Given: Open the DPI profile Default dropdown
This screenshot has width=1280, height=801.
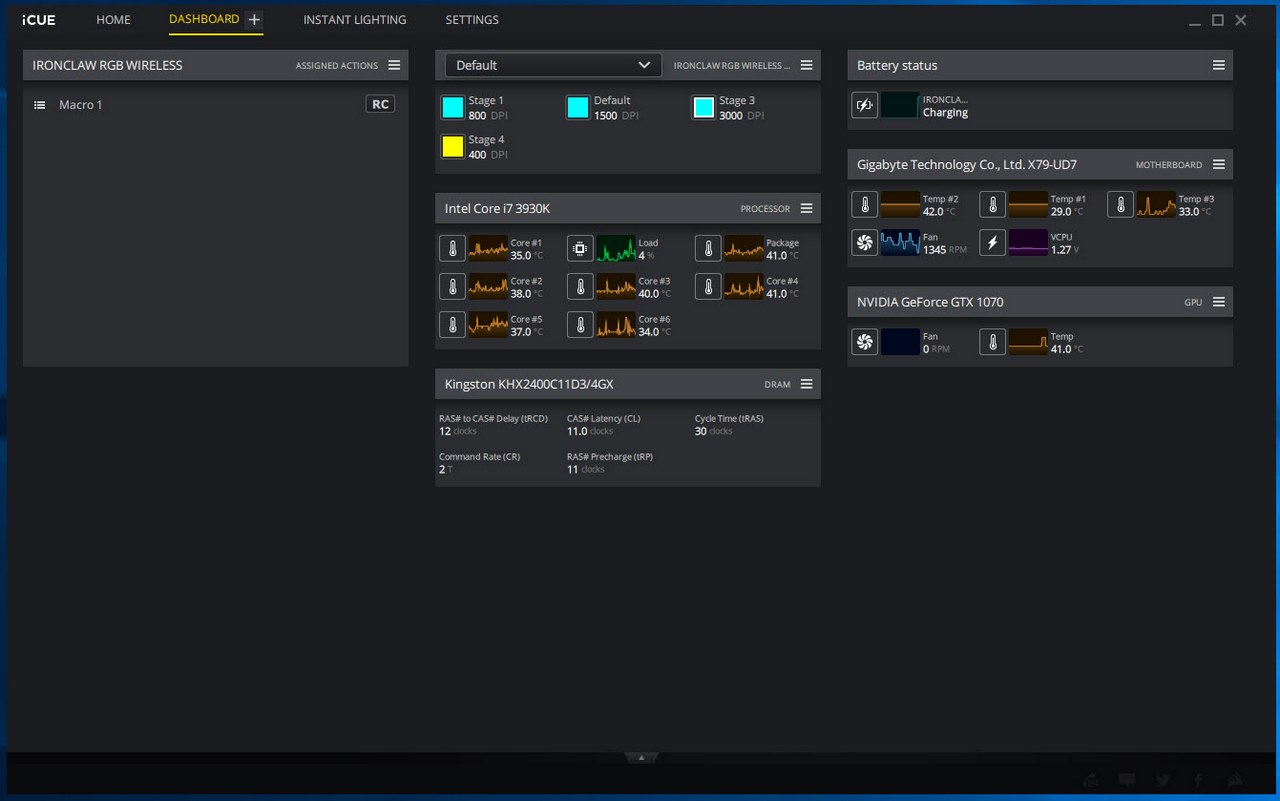Looking at the screenshot, I should pos(553,65).
